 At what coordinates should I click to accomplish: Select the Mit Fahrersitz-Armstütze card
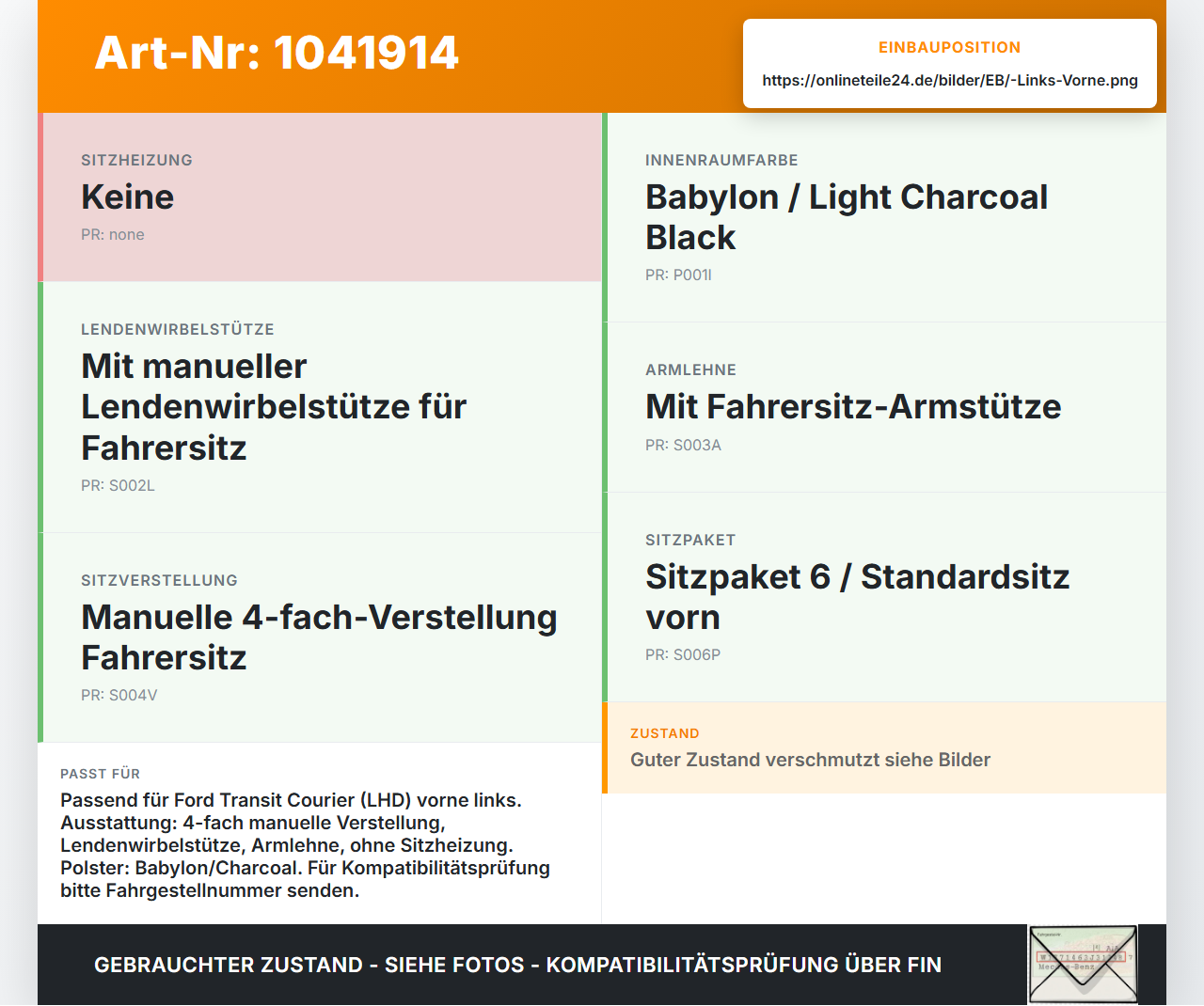(884, 407)
